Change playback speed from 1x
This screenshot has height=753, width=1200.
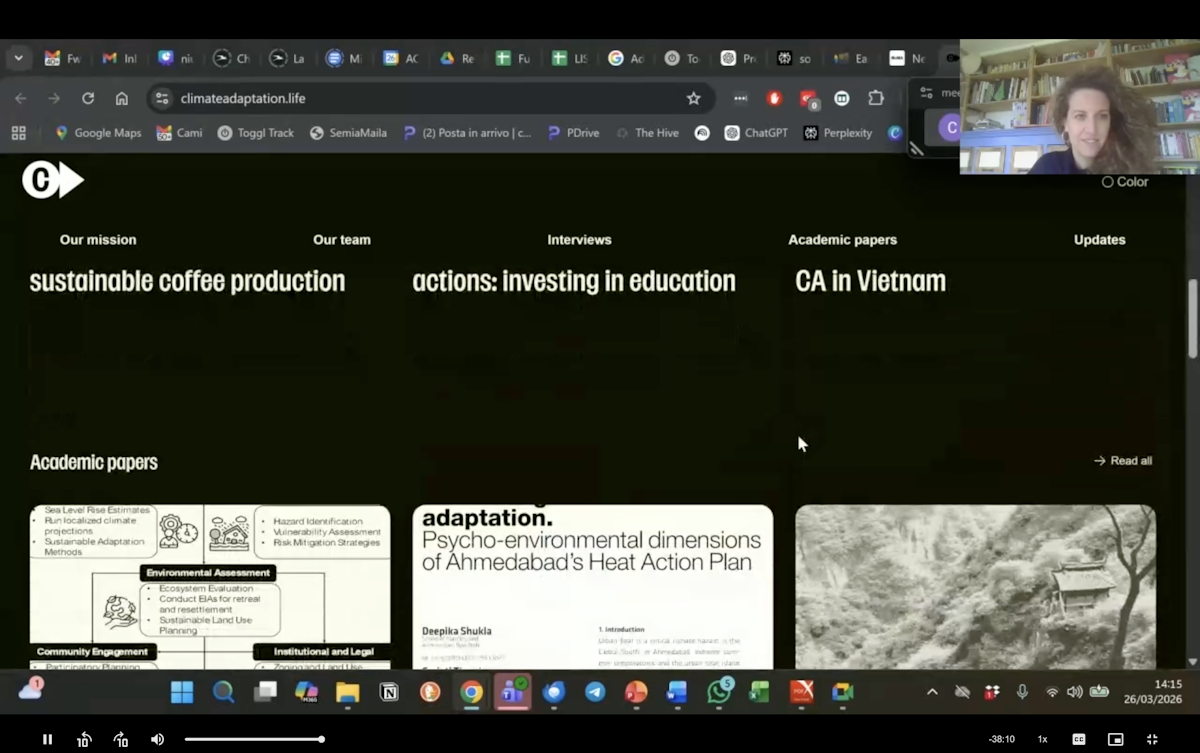(1042, 739)
